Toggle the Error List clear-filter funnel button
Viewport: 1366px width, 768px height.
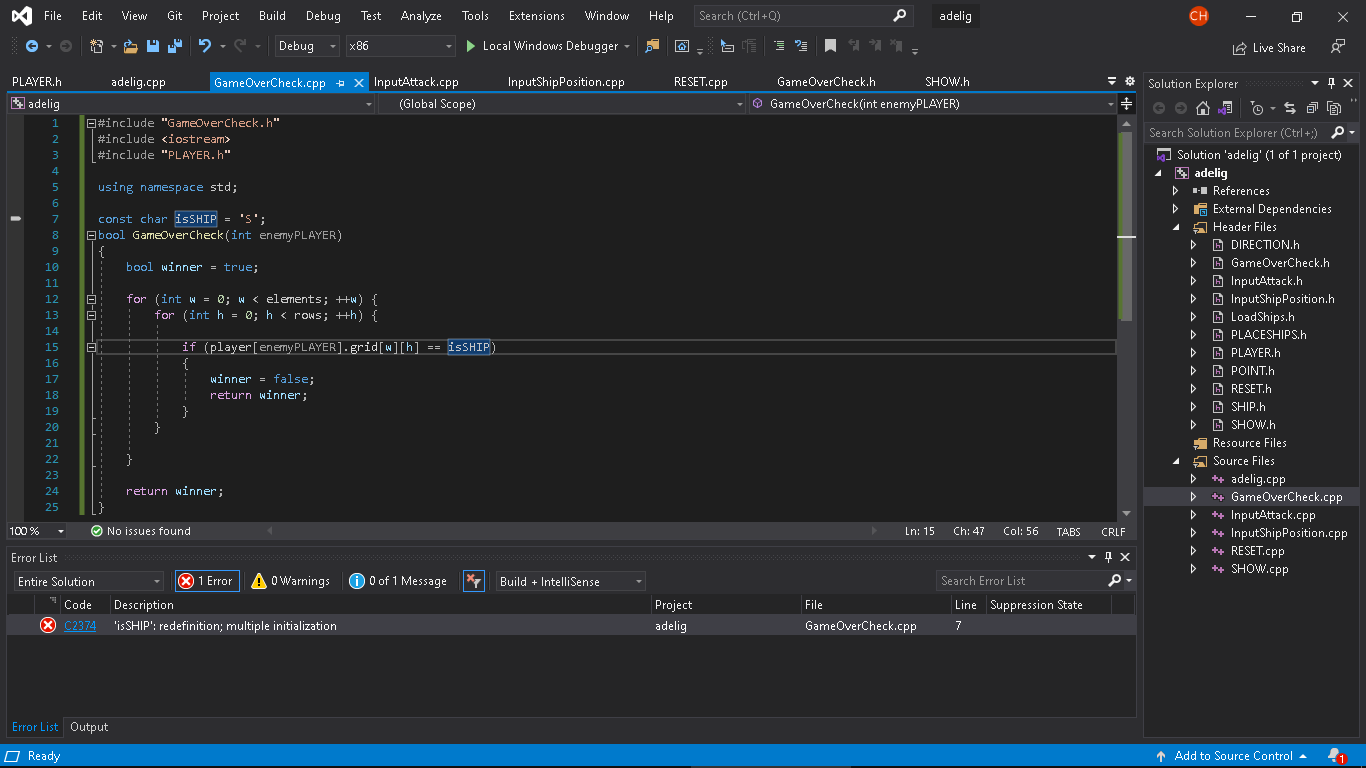coord(474,581)
